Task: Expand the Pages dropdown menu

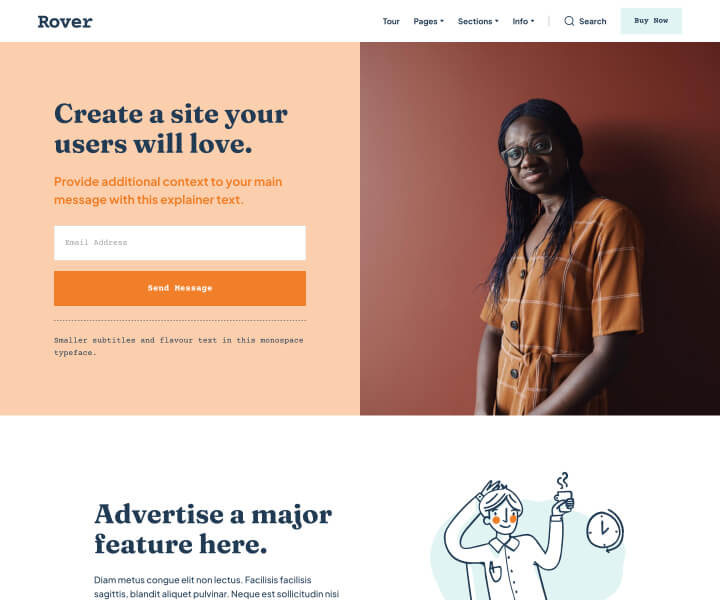Action: click(x=428, y=21)
